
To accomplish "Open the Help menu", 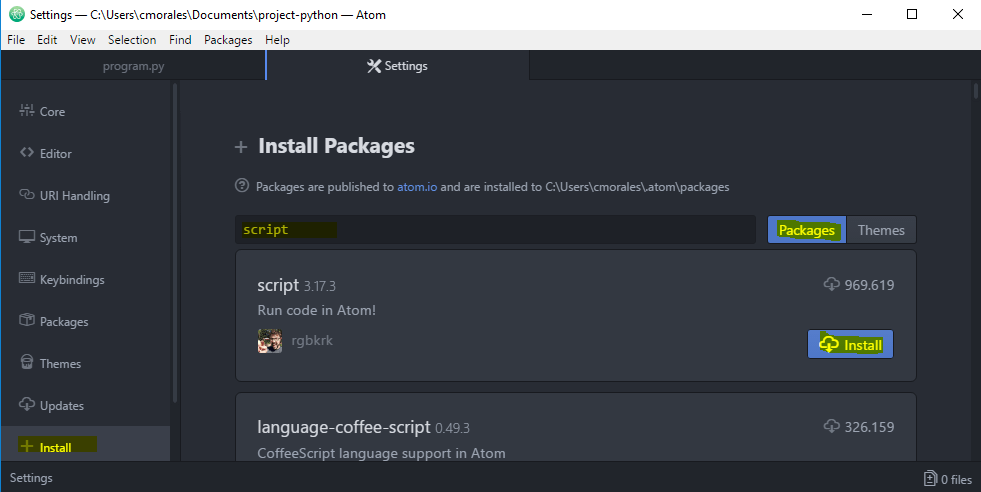I will pos(277,39).
